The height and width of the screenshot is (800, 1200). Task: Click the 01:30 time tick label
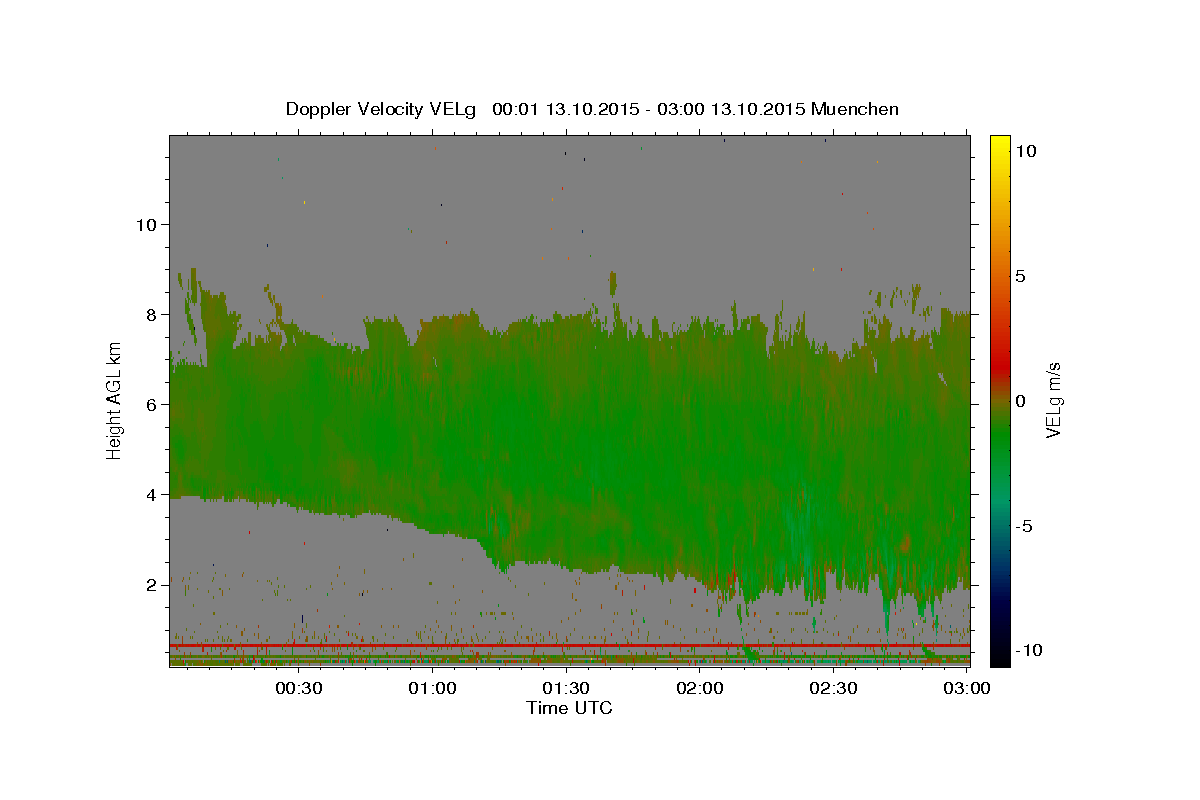pyautogui.click(x=567, y=688)
